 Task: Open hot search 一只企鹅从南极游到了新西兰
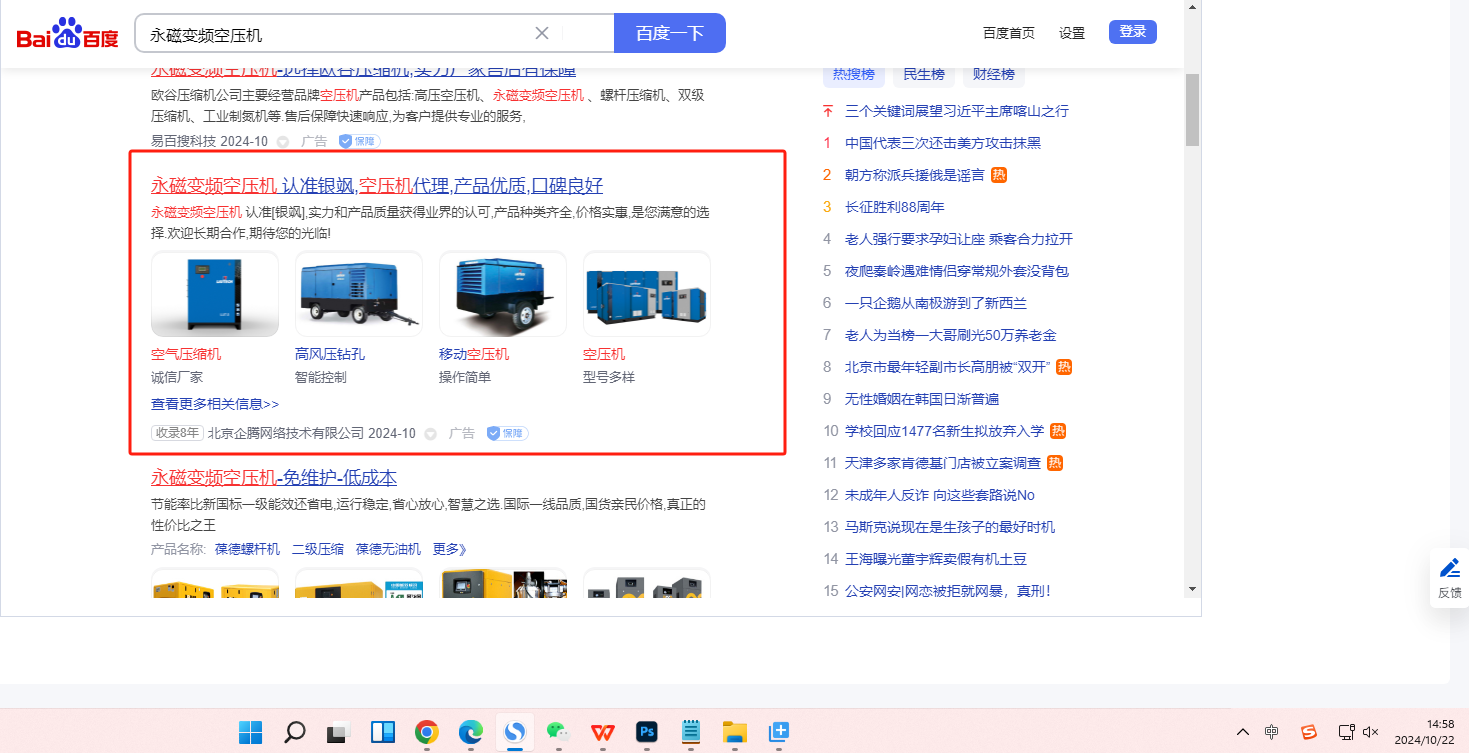[936, 303]
